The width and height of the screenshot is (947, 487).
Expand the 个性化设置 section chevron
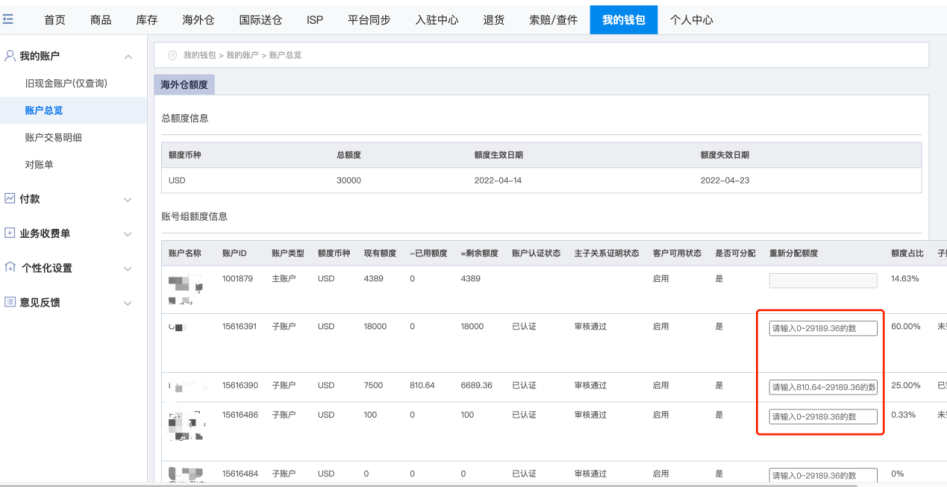128,268
